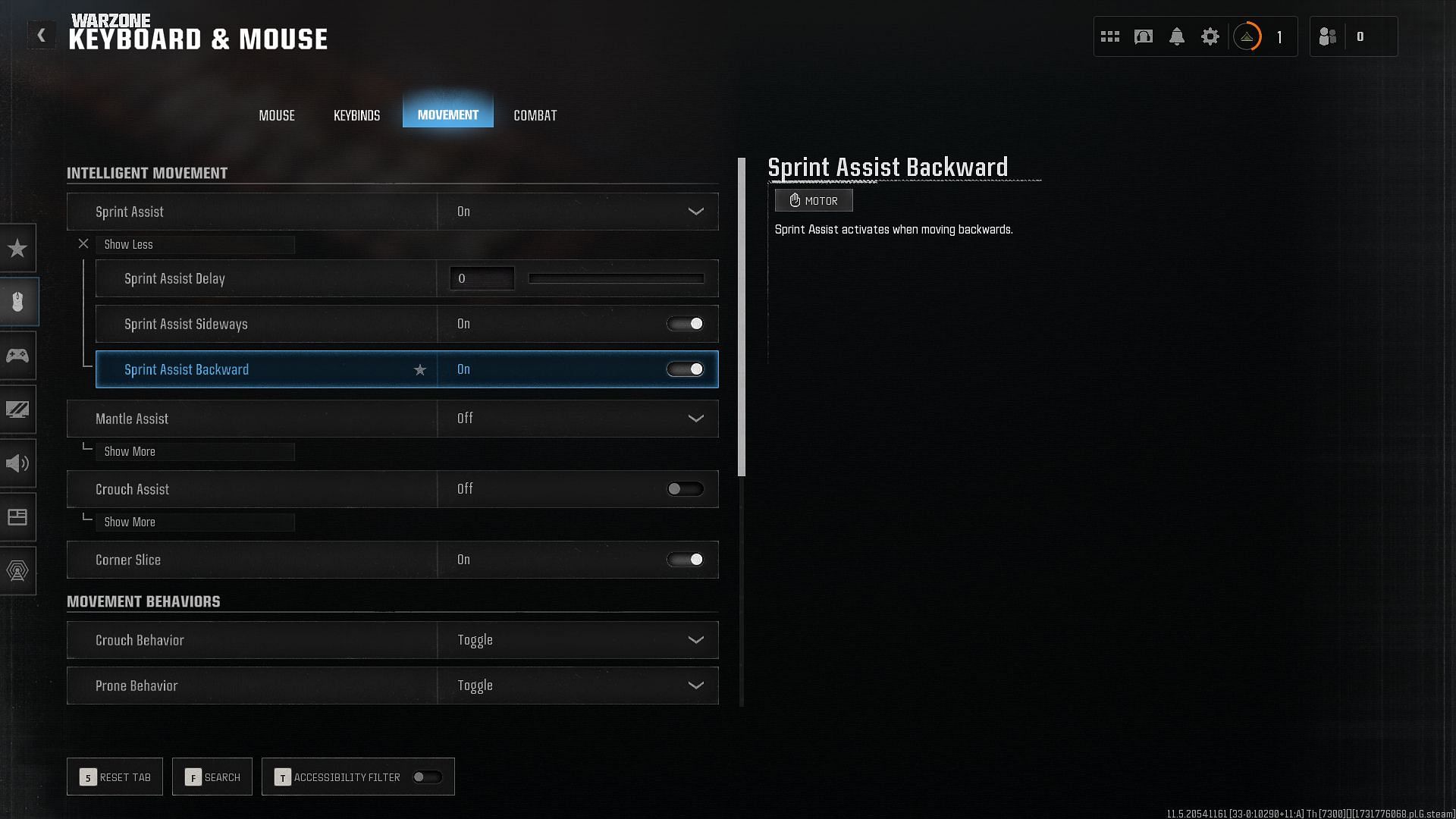Click Sprint Assist Delay input field
Screen dimensions: 1456x819
(x=480, y=278)
